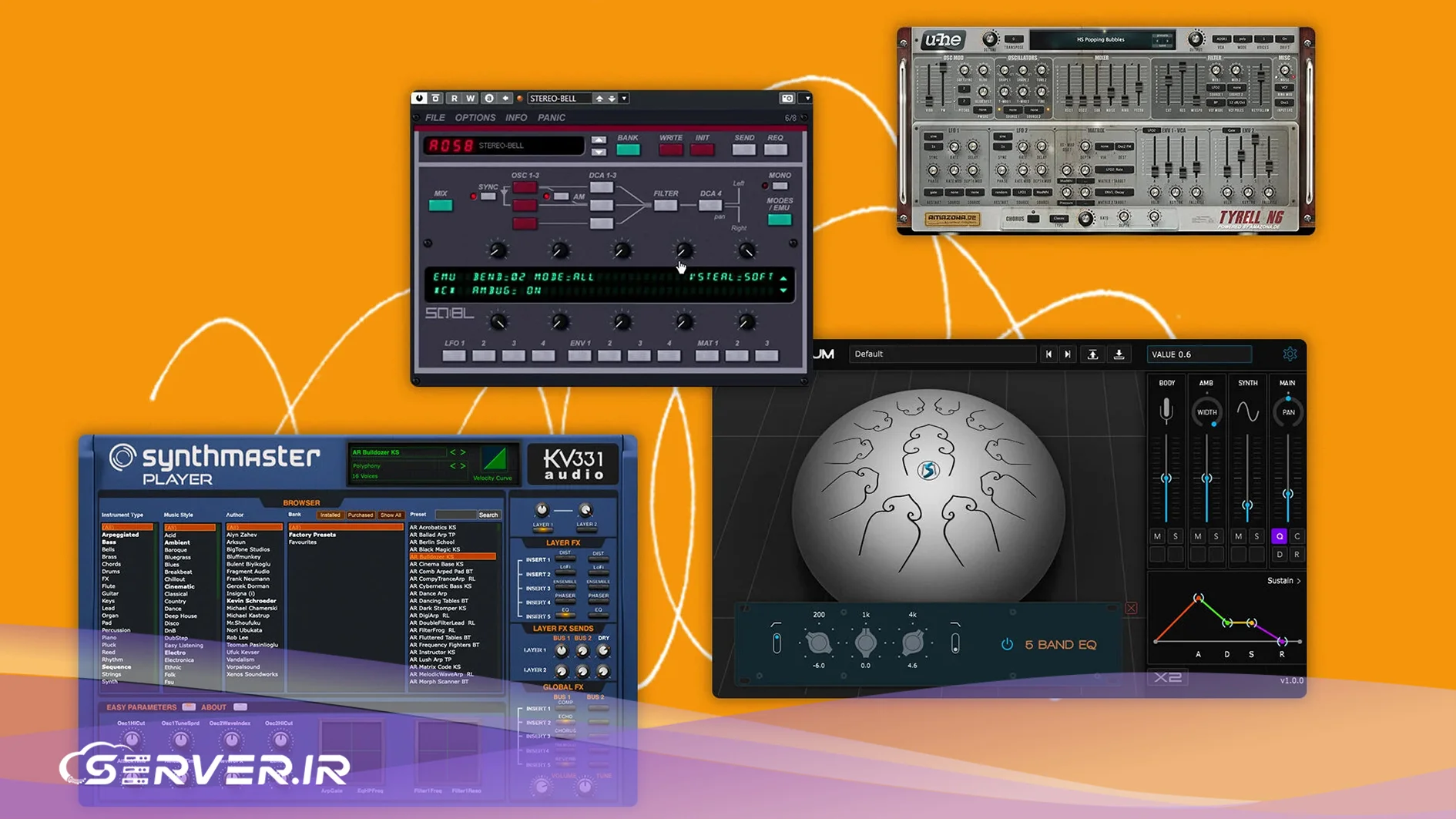
Task: Open the FILE menu in the SQ8L editor
Action: (434, 117)
